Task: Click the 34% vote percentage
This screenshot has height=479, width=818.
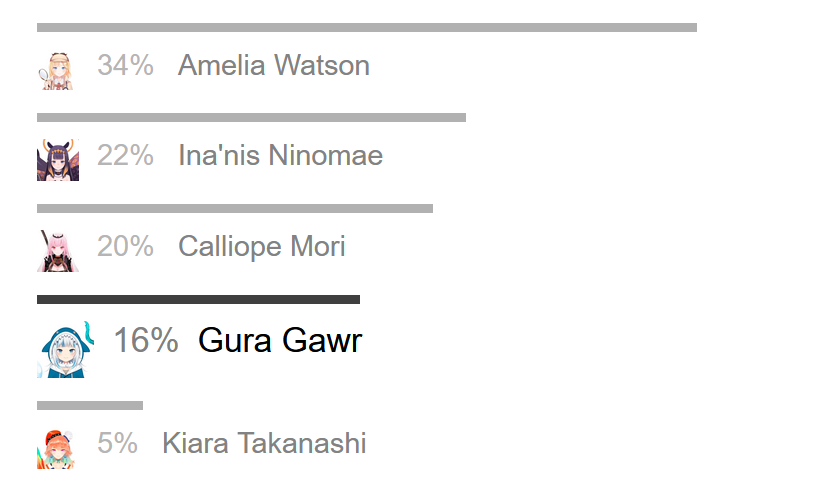Action: [x=125, y=66]
